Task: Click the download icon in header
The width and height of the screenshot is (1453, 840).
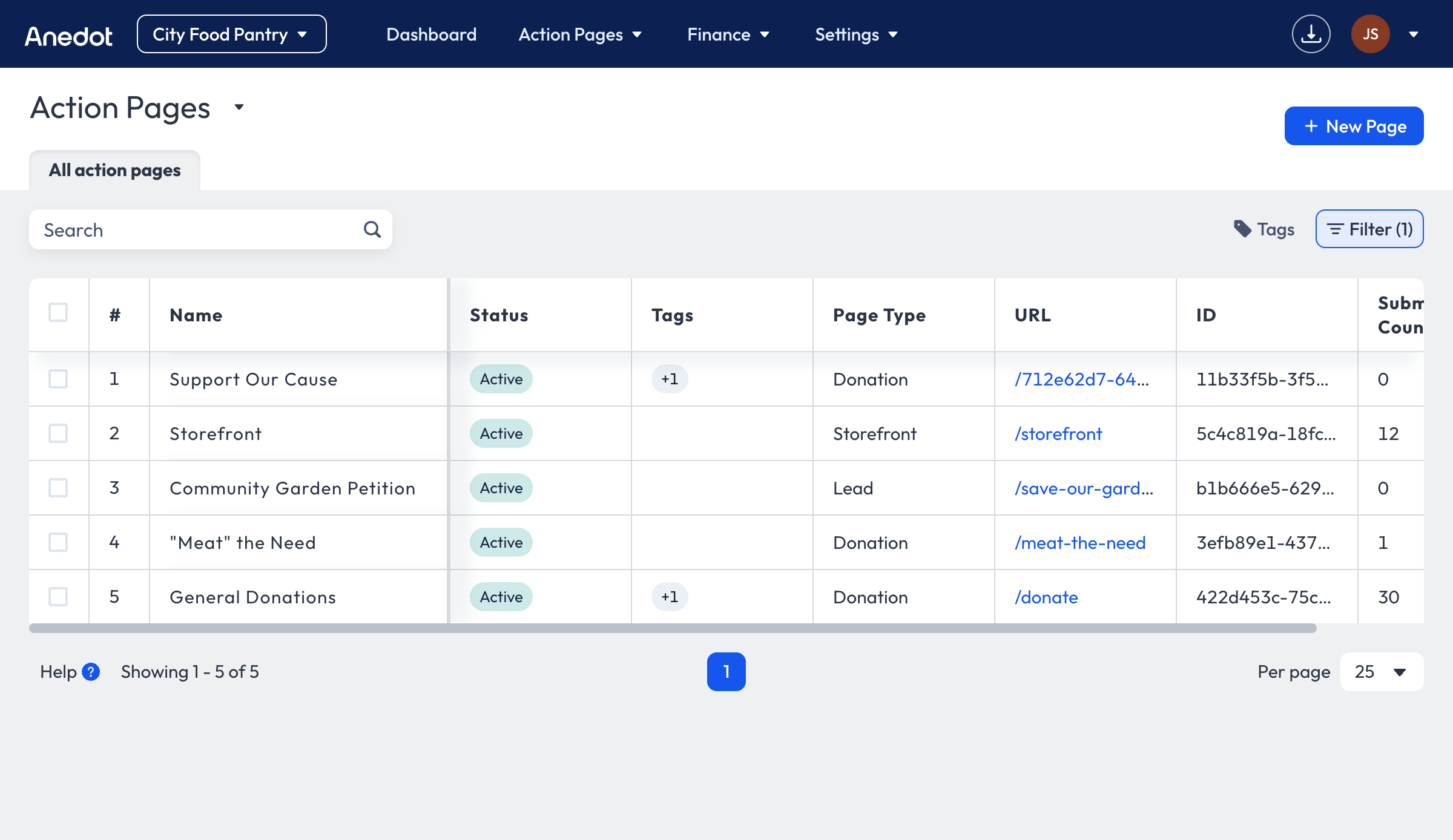Action: 1311,34
